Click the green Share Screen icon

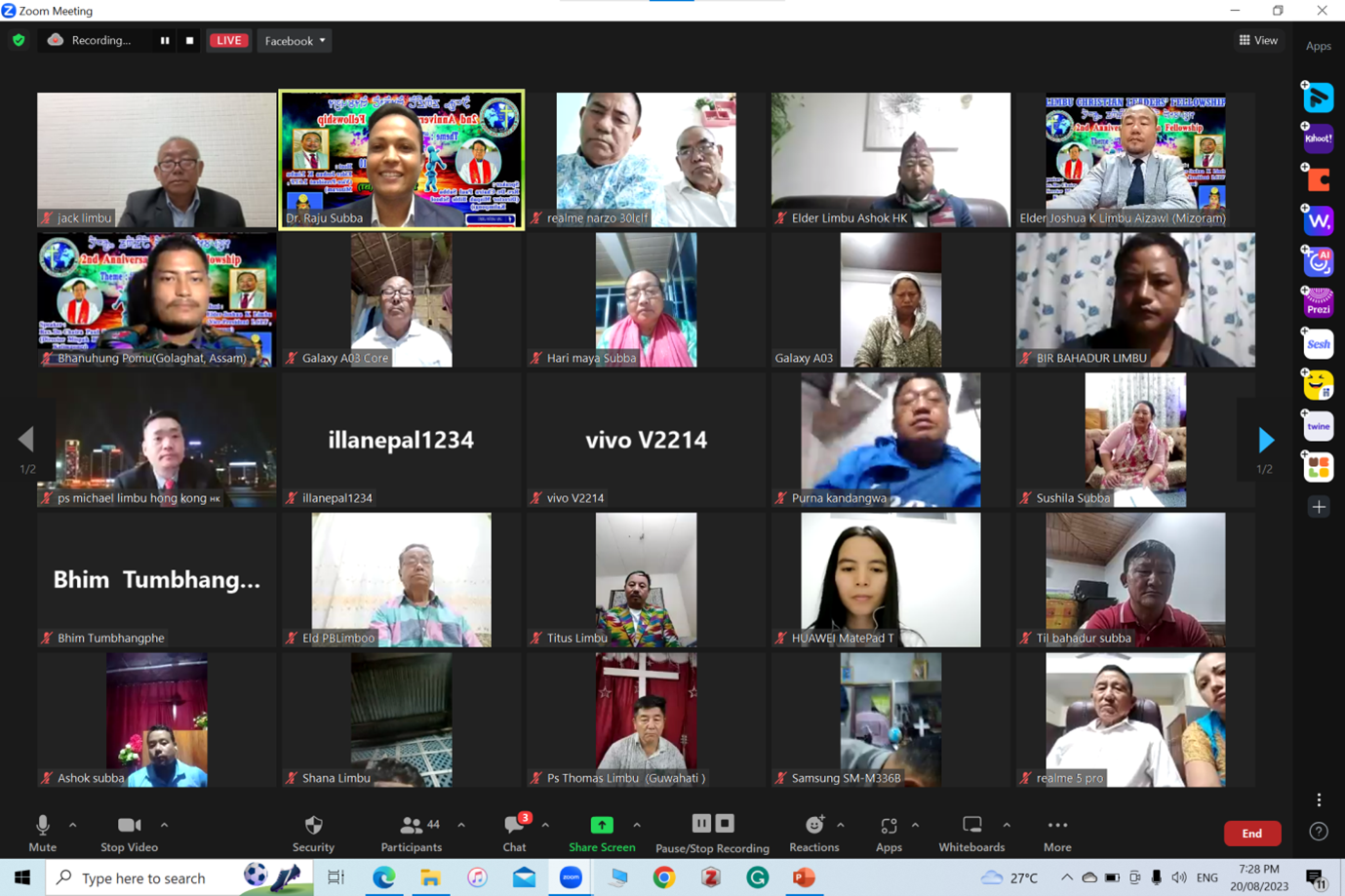(x=602, y=825)
